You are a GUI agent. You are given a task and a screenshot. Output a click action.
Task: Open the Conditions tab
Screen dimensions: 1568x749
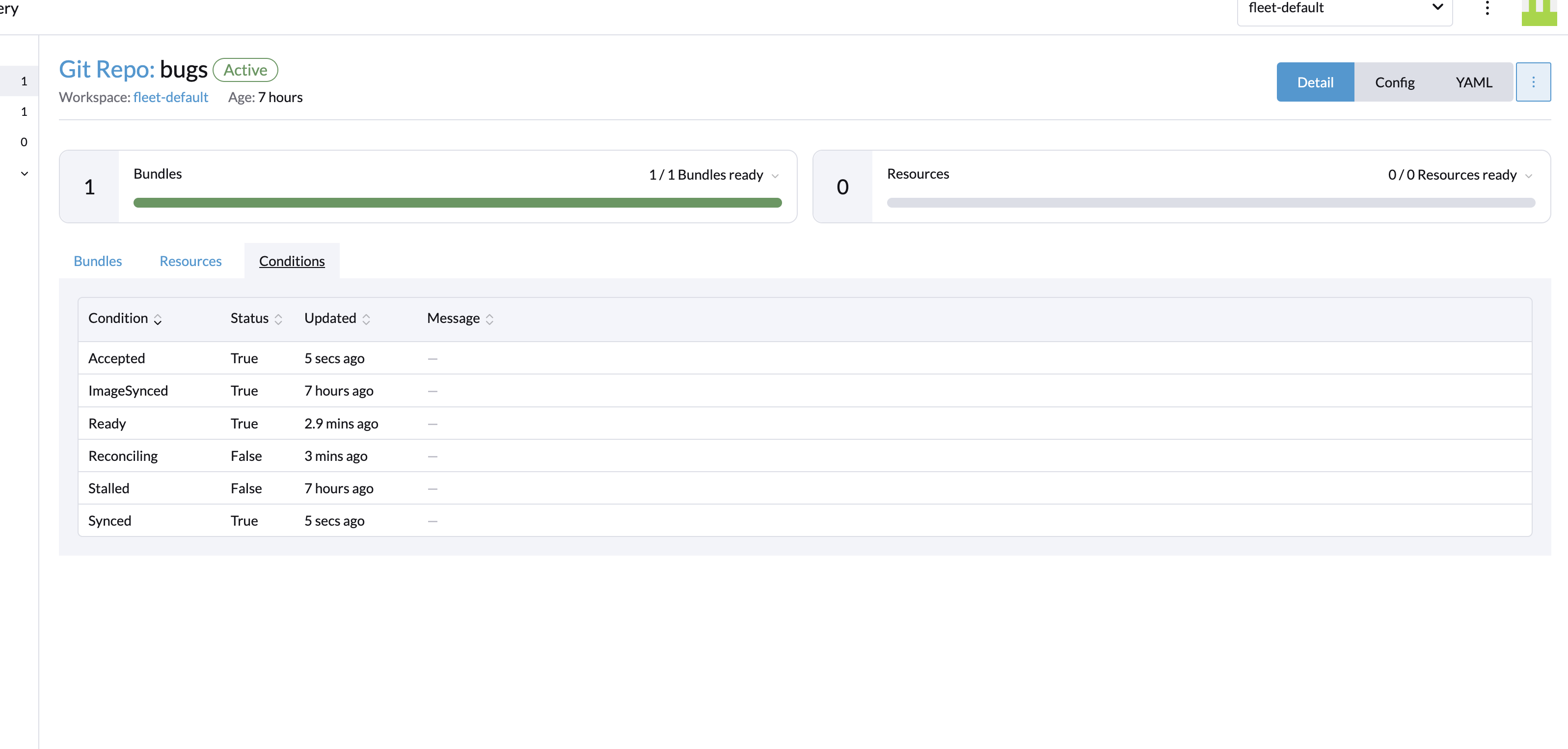pos(292,261)
